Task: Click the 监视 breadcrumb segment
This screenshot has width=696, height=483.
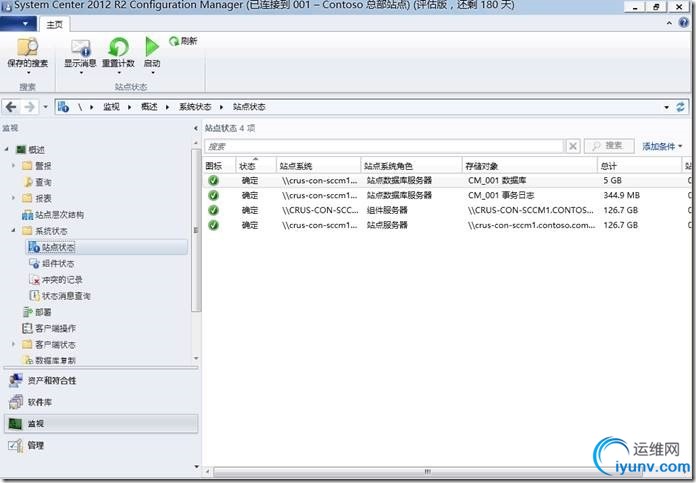Action: [x=111, y=107]
